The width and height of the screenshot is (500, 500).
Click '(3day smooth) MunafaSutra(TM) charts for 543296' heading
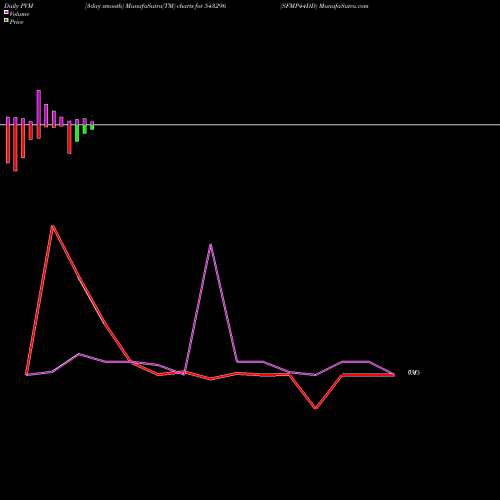(155, 6)
